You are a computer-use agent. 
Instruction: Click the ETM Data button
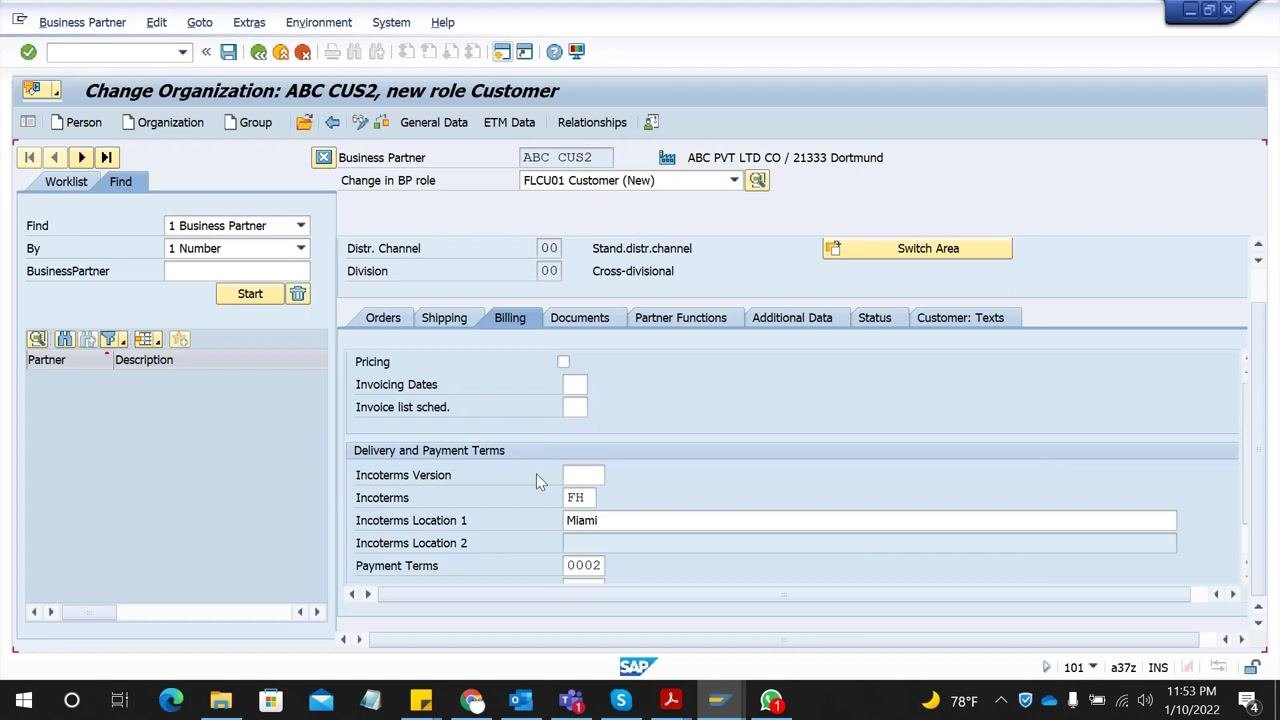[x=509, y=122]
